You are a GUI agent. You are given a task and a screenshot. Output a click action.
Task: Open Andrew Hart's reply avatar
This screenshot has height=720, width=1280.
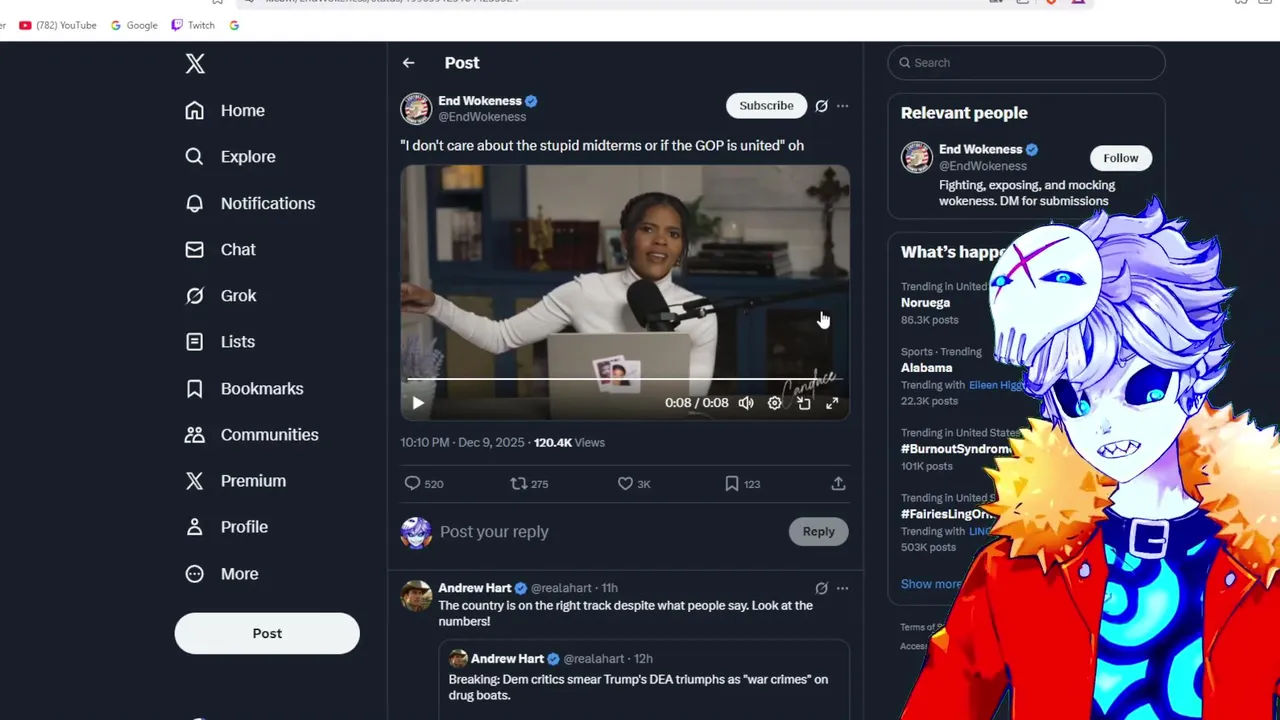[x=416, y=596]
